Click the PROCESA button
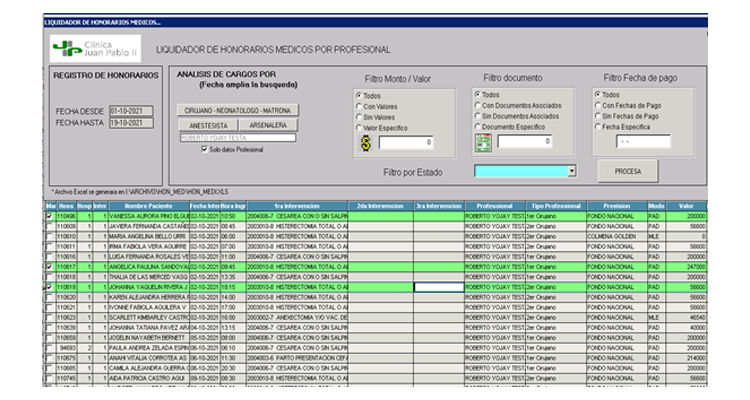The height and width of the screenshot is (400, 750). (x=628, y=171)
